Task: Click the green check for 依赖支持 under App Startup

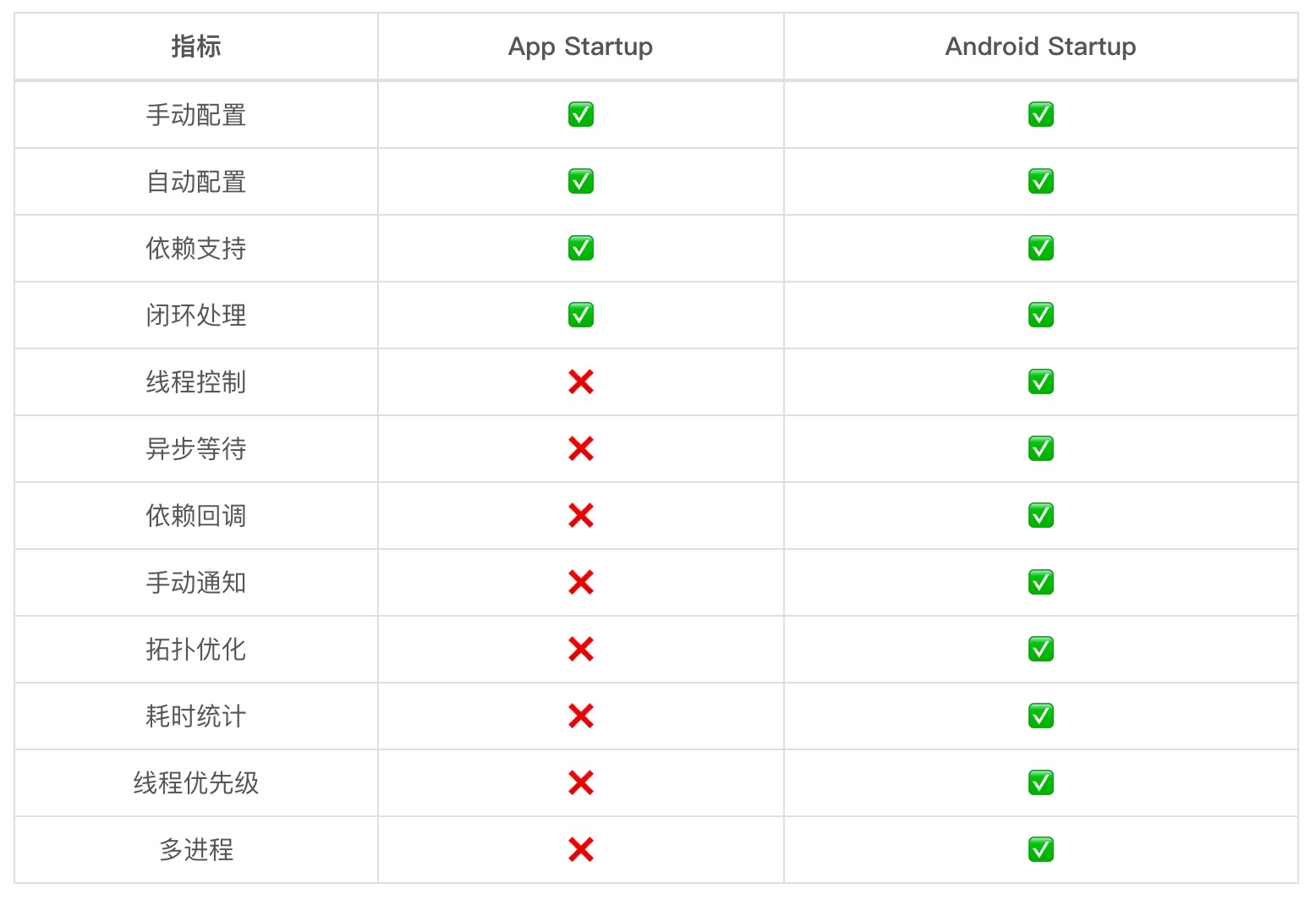Action: click(580, 248)
